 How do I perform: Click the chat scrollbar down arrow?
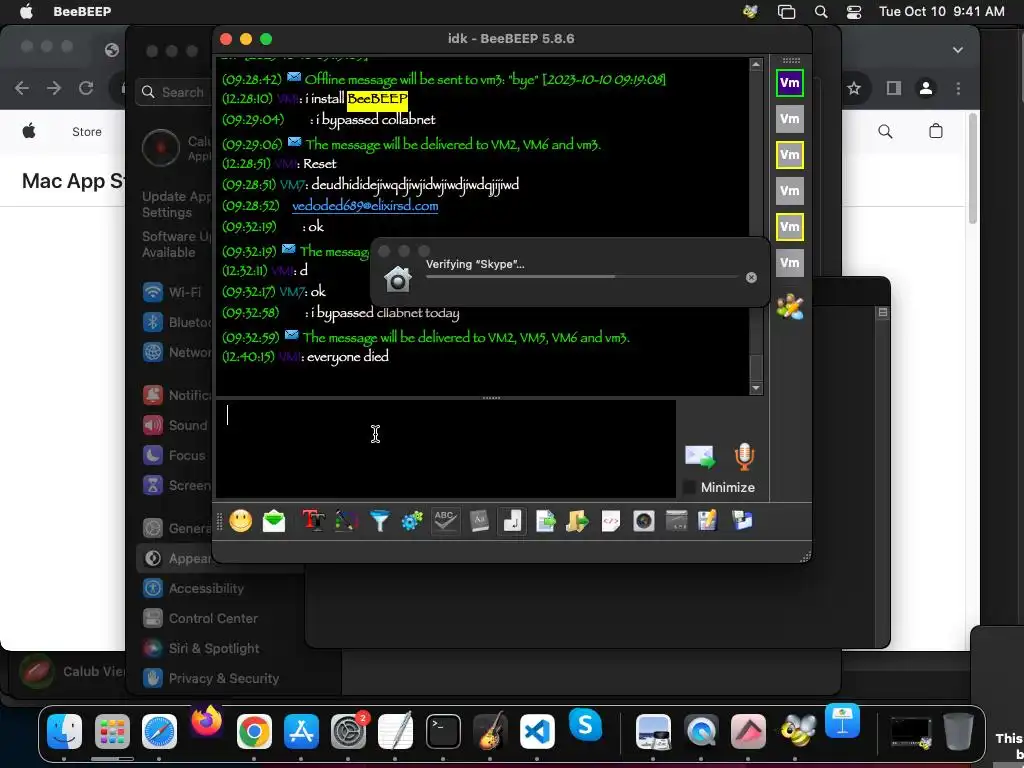point(756,388)
